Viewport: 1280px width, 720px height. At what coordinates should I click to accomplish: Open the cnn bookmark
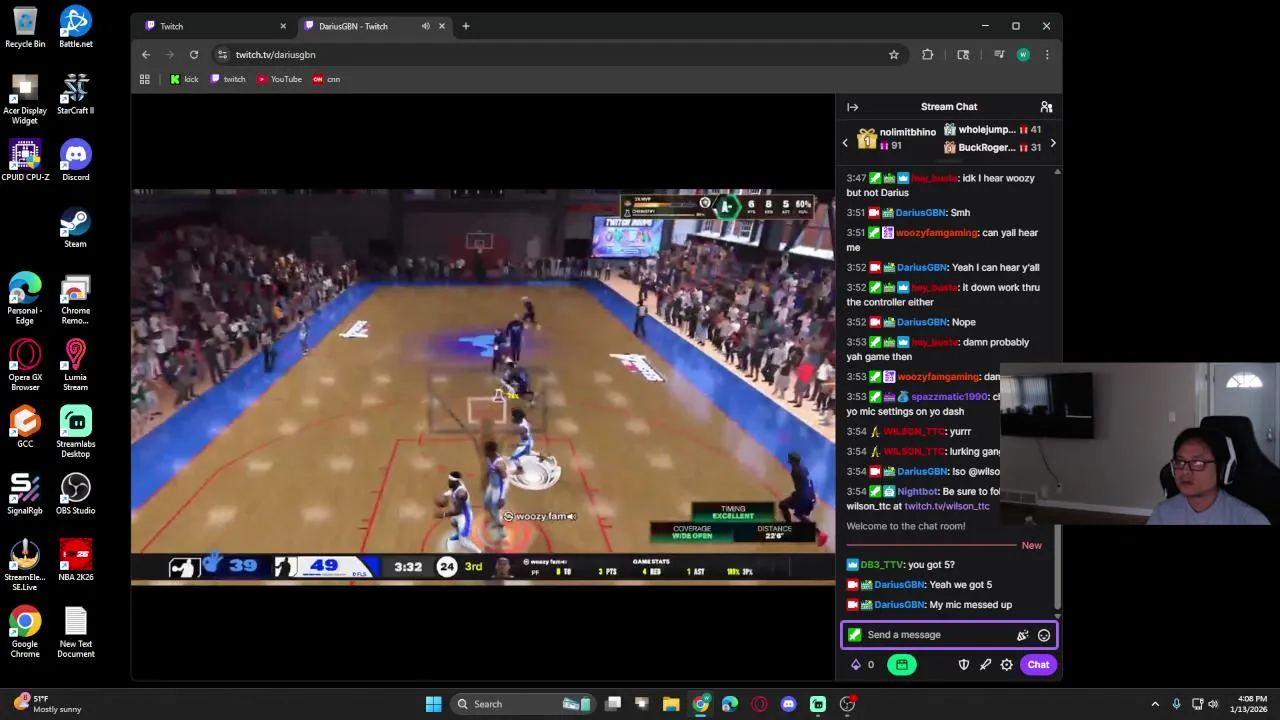[327, 79]
